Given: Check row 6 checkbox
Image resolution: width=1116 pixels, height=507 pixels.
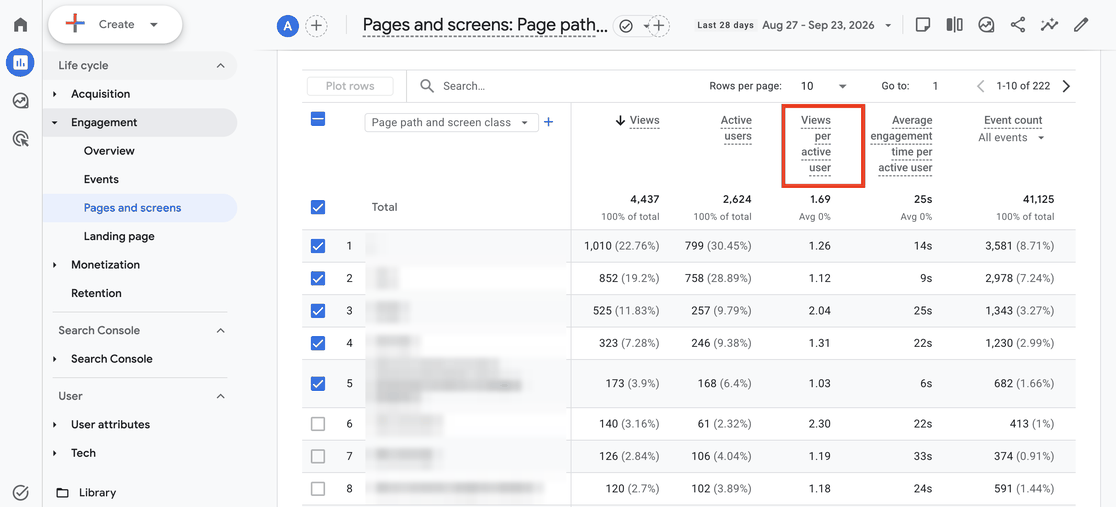Looking at the screenshot, I should pyautogui.click(x=318, y=424).
